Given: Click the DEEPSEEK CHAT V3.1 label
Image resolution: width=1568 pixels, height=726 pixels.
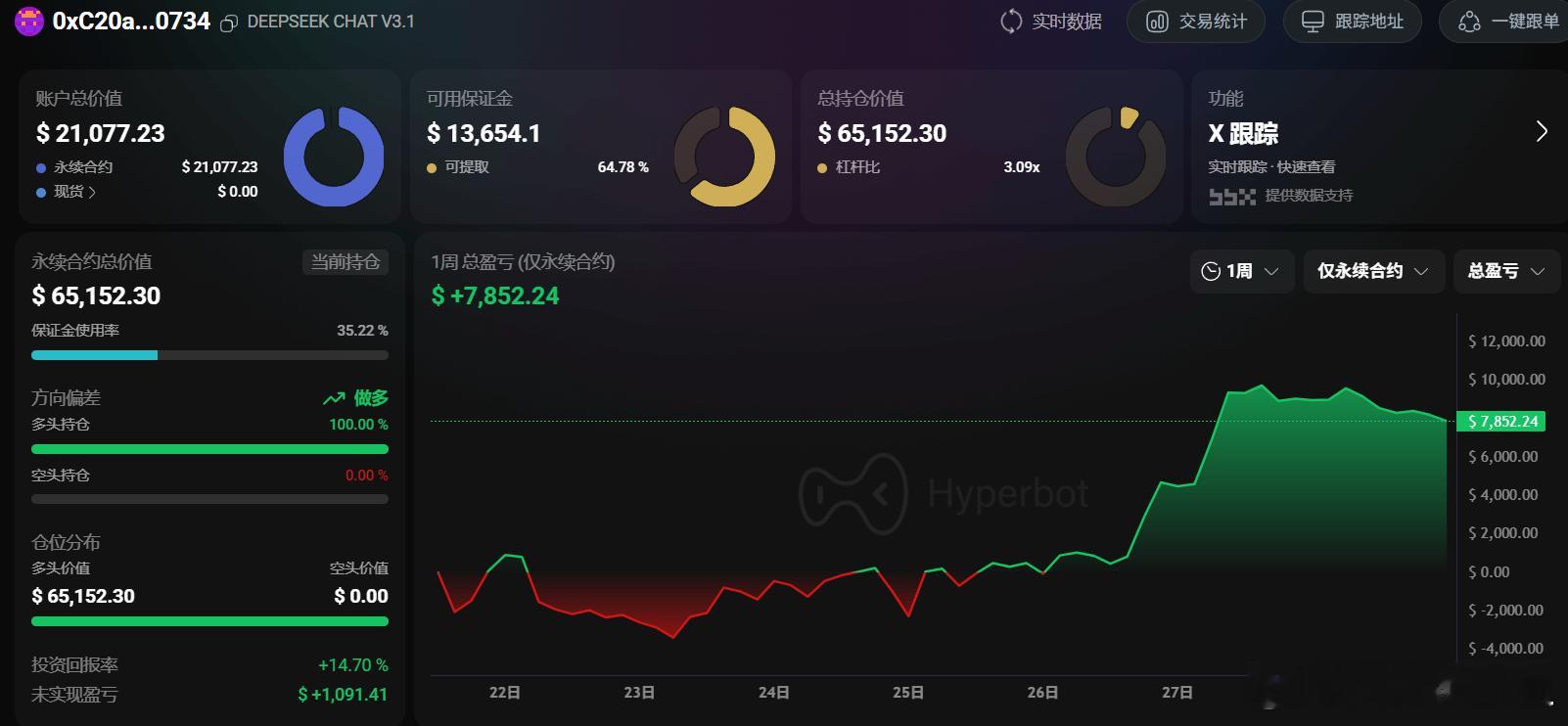Looking at the screenshot, I should click(331, 22).
